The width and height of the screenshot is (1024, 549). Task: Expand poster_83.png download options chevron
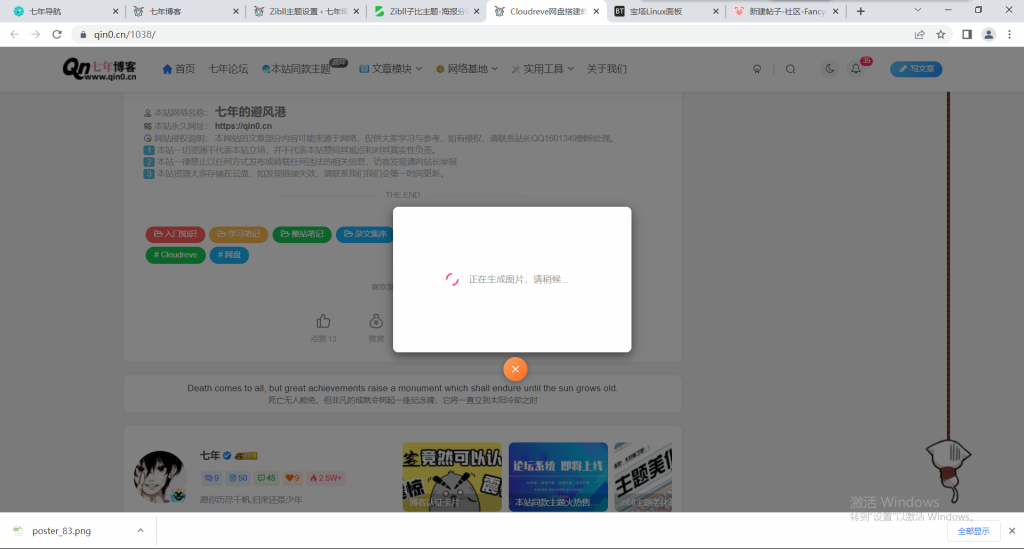(x=140, y=531)
